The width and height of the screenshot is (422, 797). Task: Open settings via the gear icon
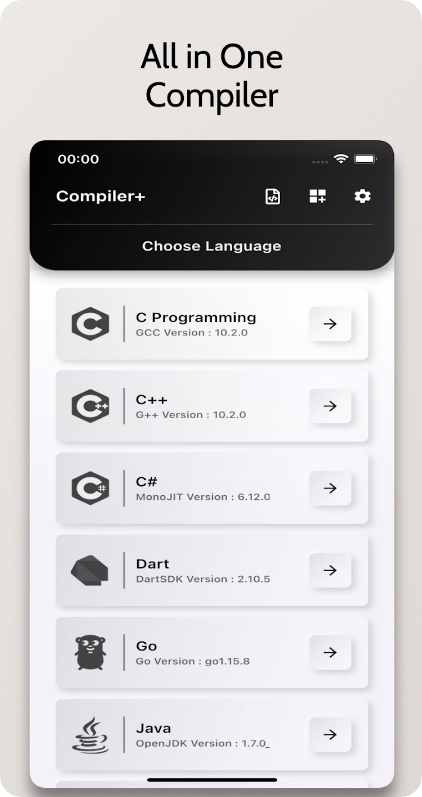tap(363, 196)
